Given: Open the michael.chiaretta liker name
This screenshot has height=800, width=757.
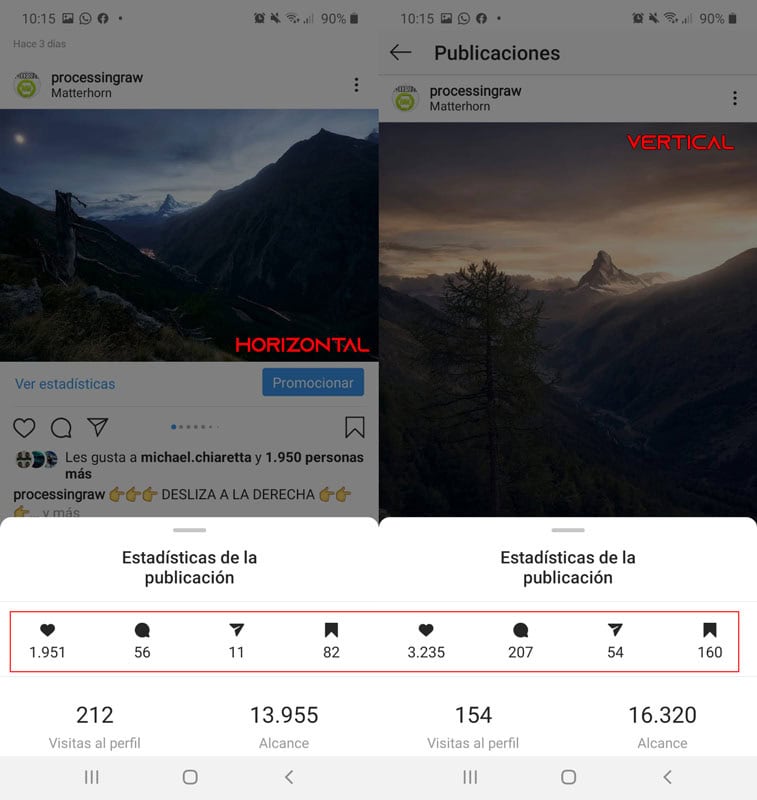Looking at the screenshot, I should [x=196, y=457].
